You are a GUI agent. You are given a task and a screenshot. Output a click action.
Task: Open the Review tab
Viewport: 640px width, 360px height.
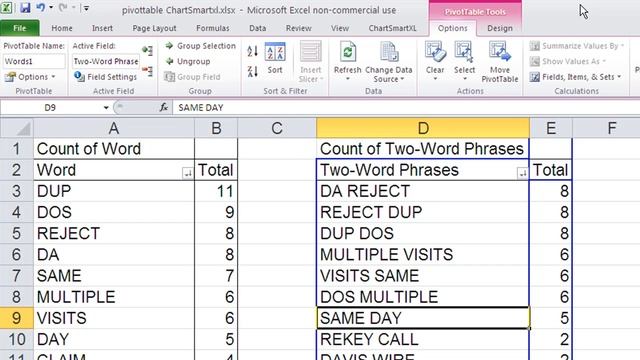298,28
